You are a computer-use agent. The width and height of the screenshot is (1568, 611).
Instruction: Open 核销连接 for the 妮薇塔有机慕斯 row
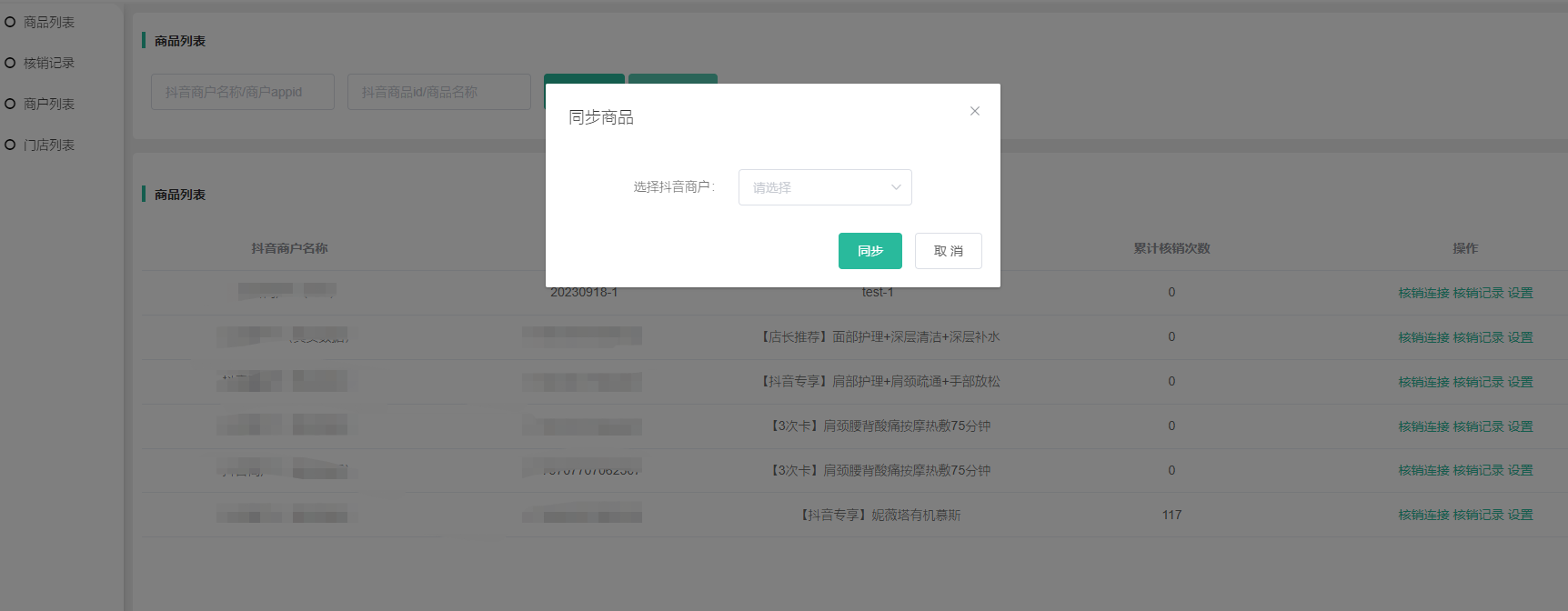tap(1423, 515)
